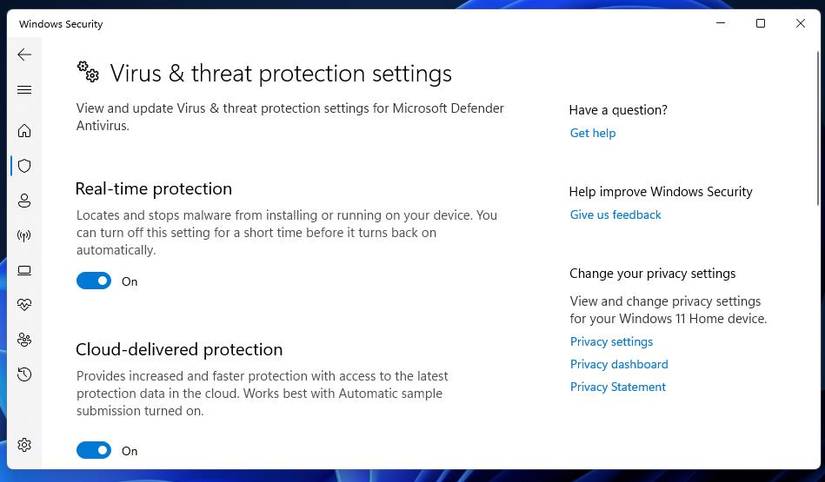Select Virus & threat protection shield icon
The height and width of the screenshot is (482, 825).
pos(24,166)
